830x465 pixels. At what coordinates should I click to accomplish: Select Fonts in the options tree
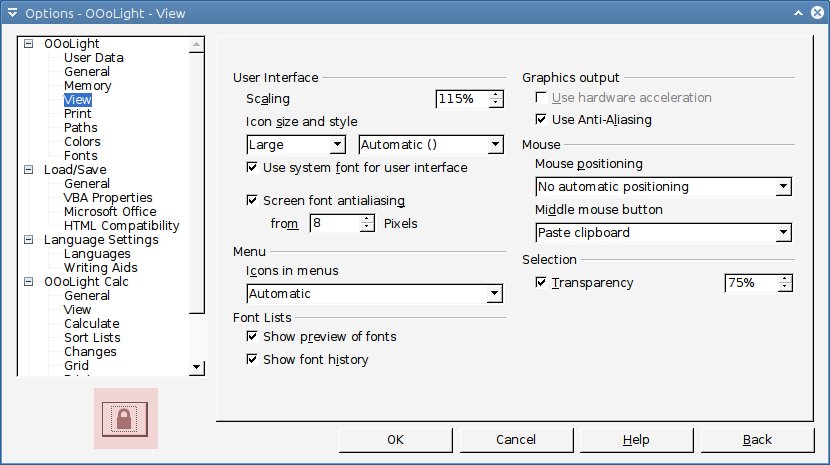click(80, 156)
